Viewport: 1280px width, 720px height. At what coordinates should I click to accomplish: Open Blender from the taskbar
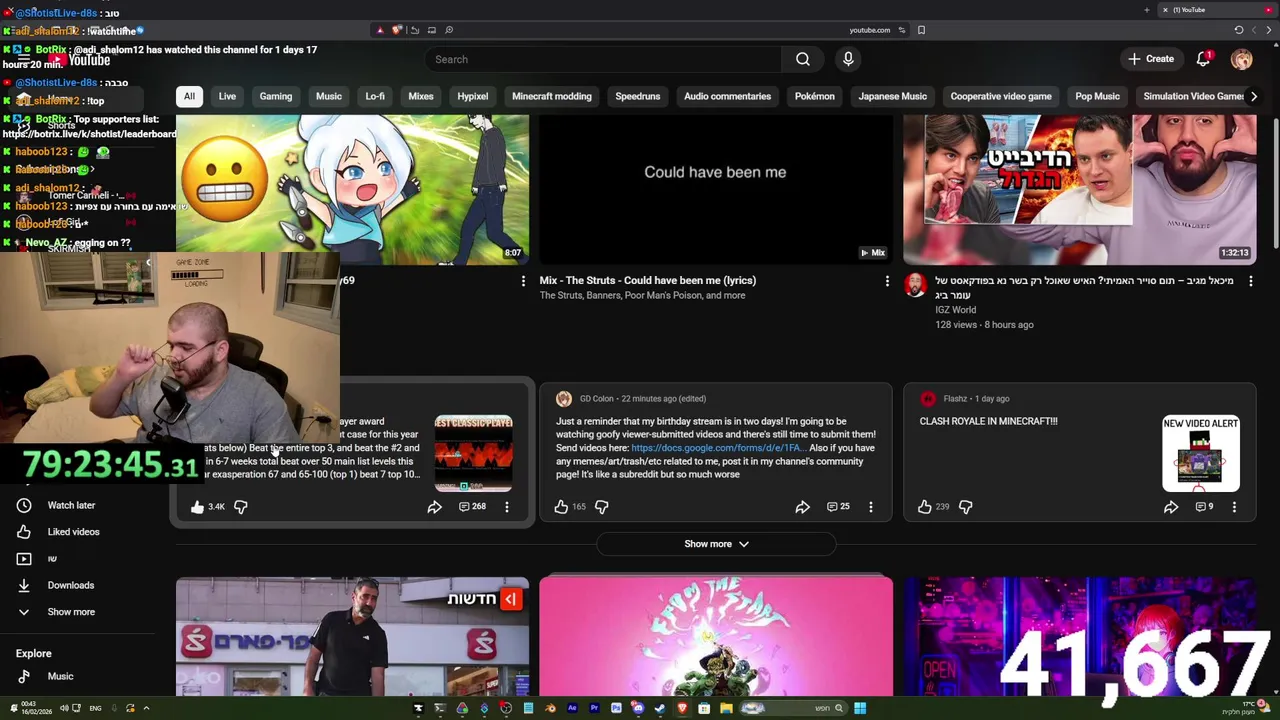[x=550, y=708]
